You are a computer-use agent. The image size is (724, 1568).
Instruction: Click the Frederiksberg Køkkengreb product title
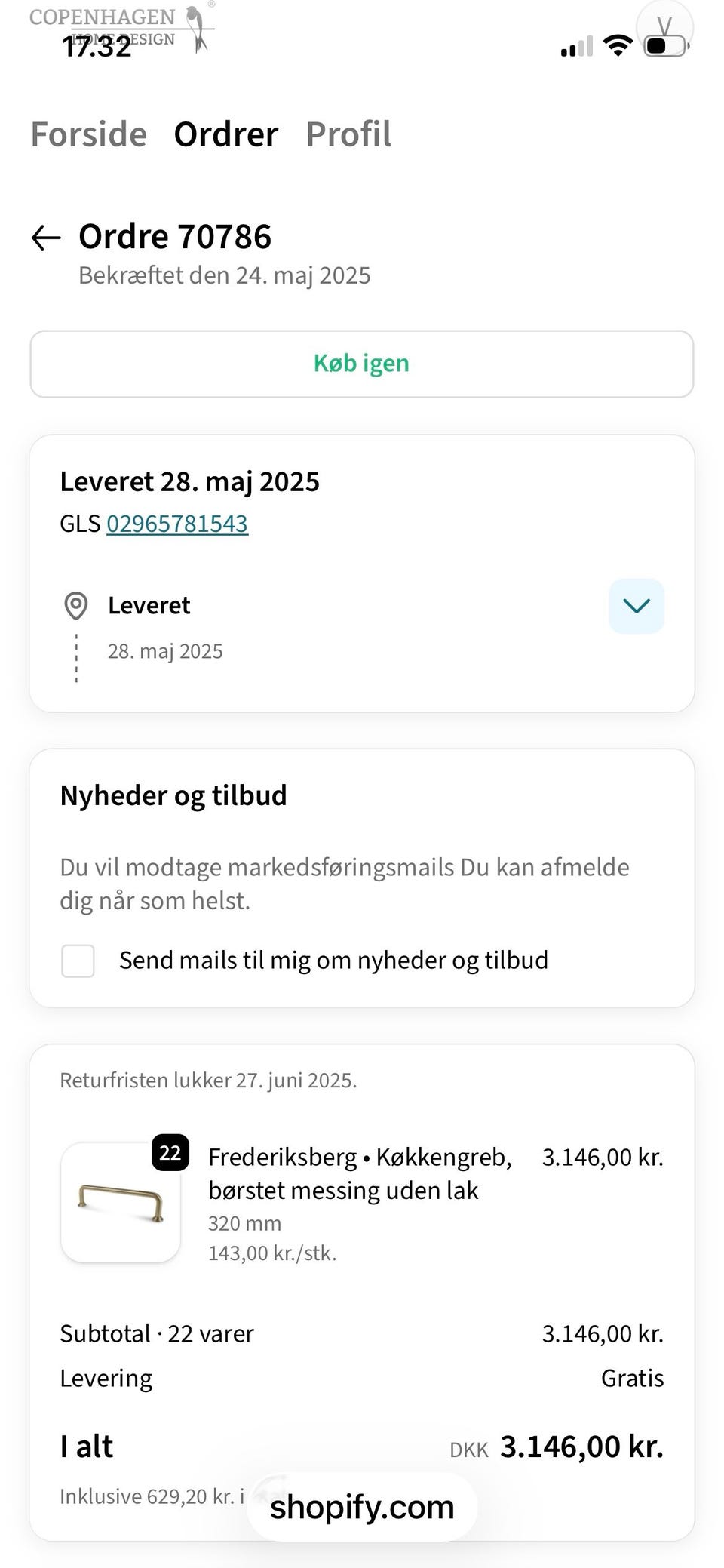[360, 1173]
